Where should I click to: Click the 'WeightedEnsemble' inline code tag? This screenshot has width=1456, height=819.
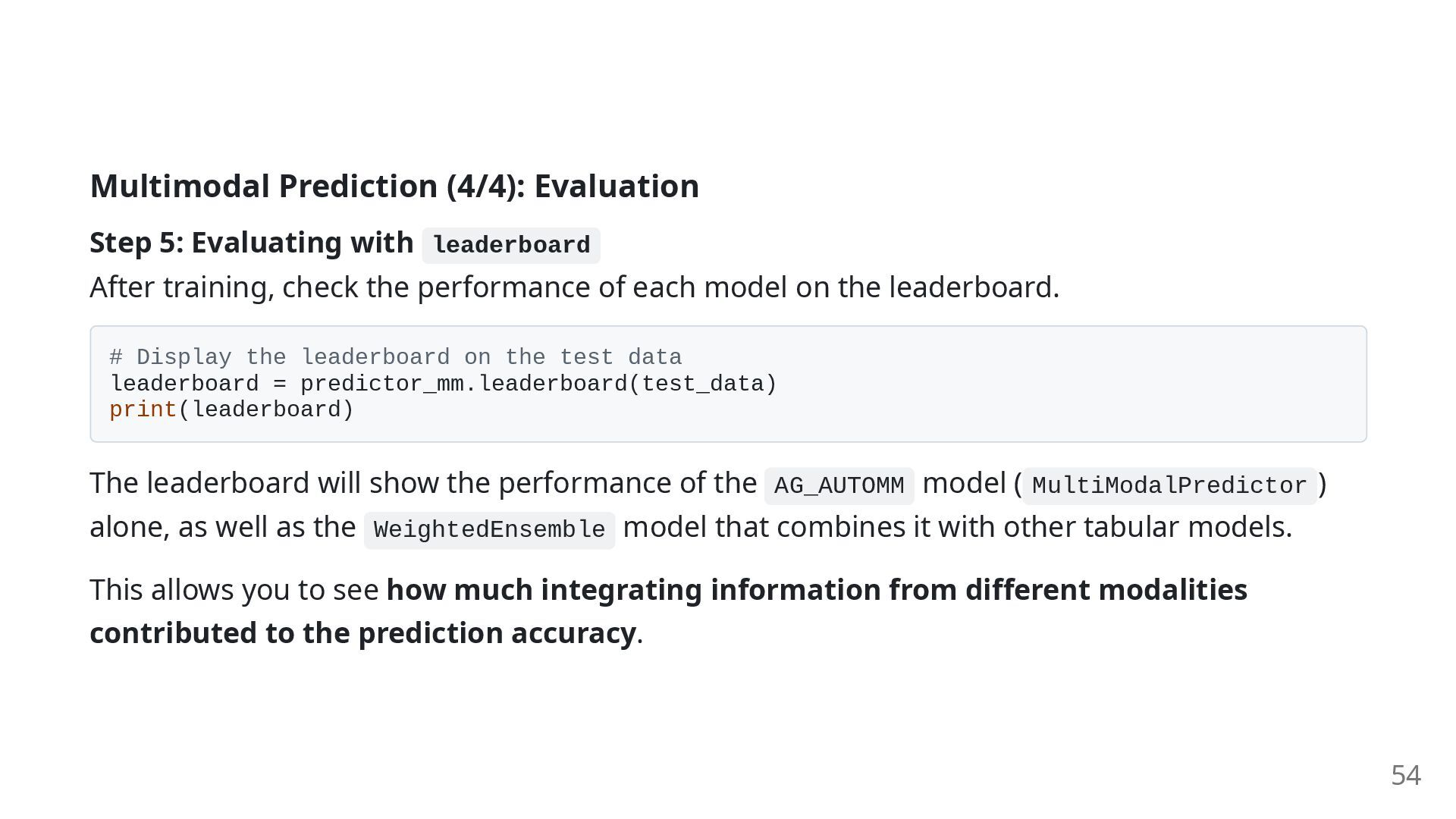click(x=489, y=529)
